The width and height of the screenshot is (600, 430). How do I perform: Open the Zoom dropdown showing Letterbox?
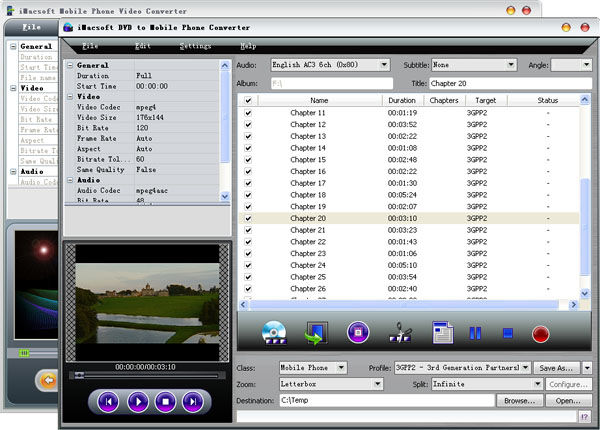(378, 384)
